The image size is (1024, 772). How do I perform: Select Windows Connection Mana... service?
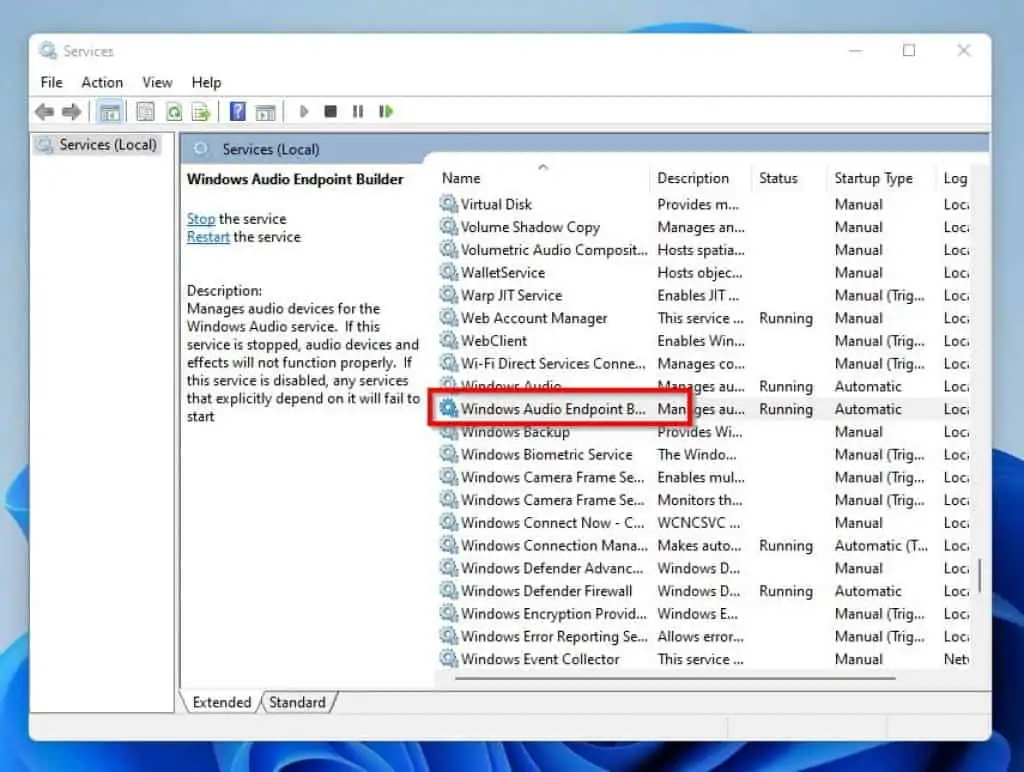point(554,545)
